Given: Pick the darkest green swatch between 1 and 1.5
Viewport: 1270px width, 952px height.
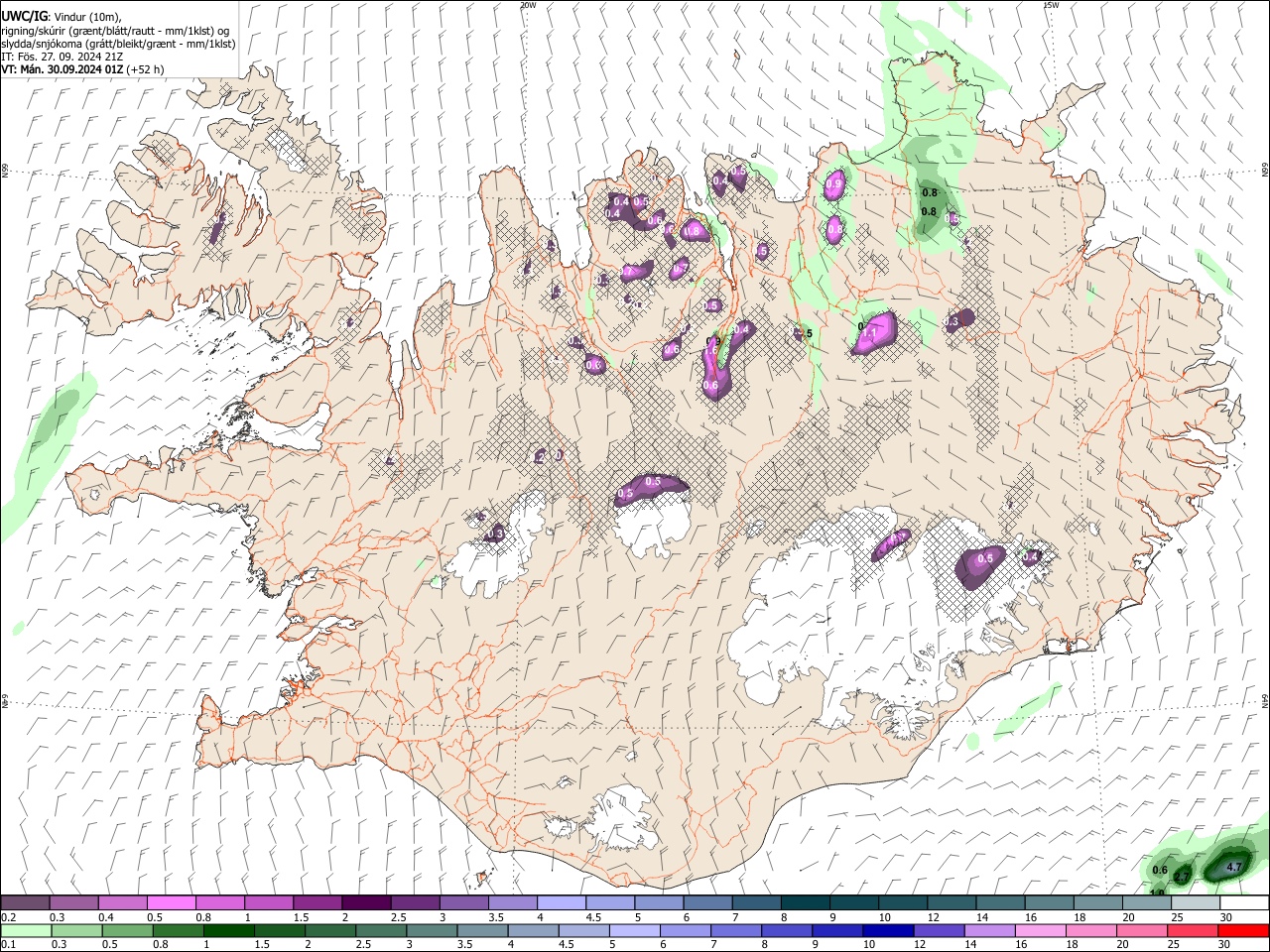Looking at the screenshot, I should click(229, 931).
